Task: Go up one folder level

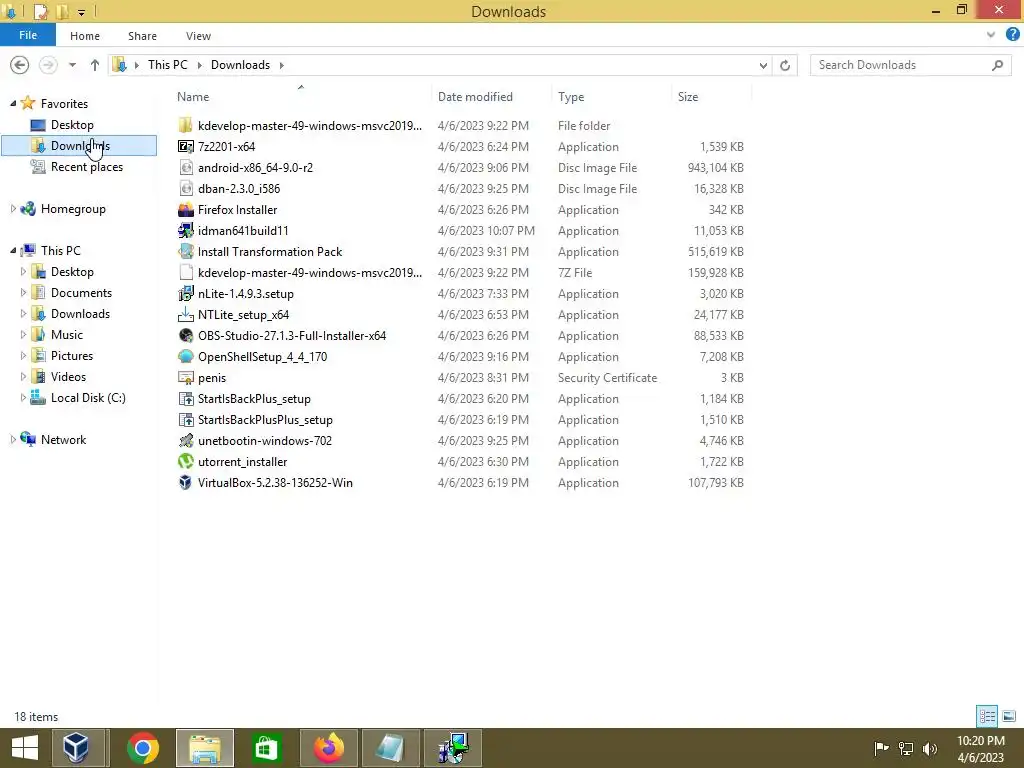Action: click(95, 65)
